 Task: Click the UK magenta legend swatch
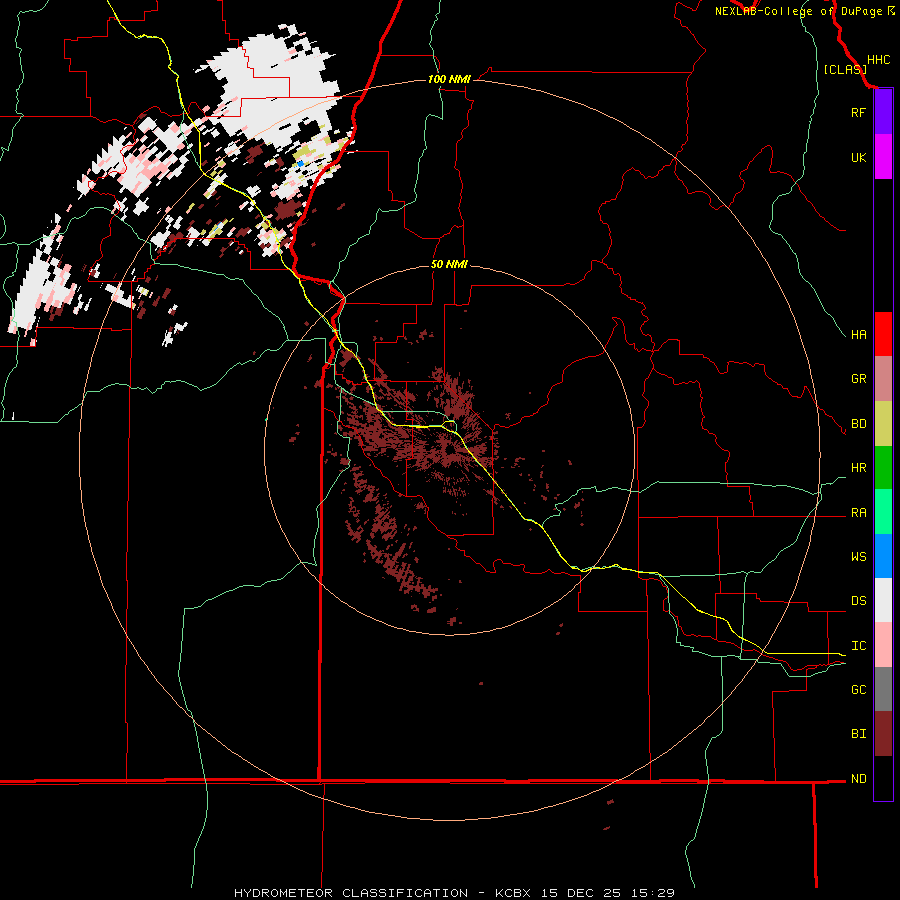[883, 157]
